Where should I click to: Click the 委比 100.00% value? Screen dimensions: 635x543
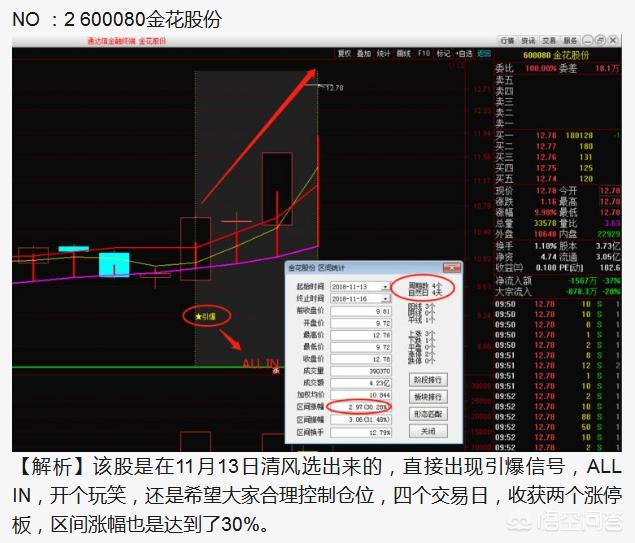pos(541,68)
